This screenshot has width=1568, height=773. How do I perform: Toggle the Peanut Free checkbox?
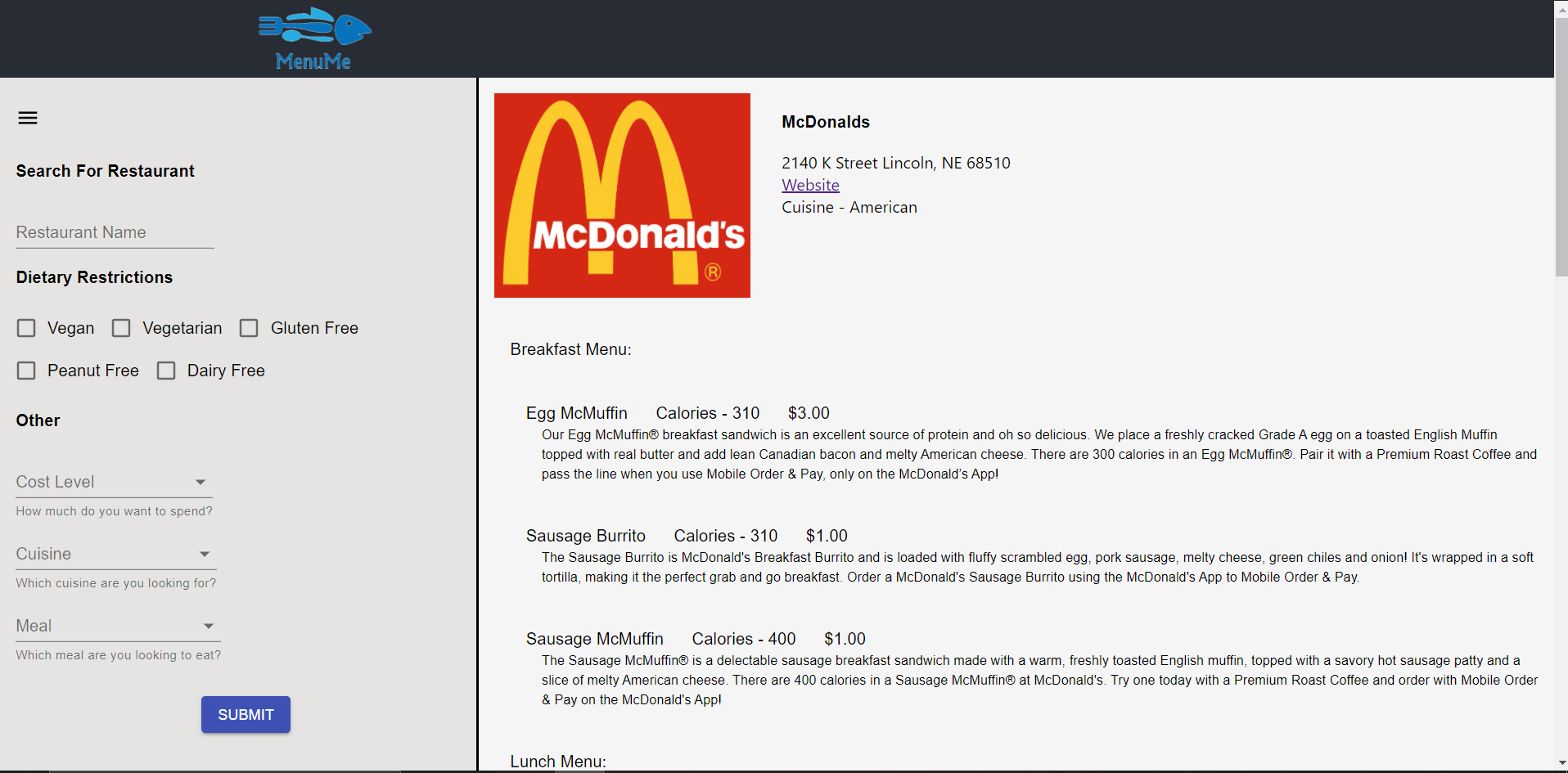[26, 371]
